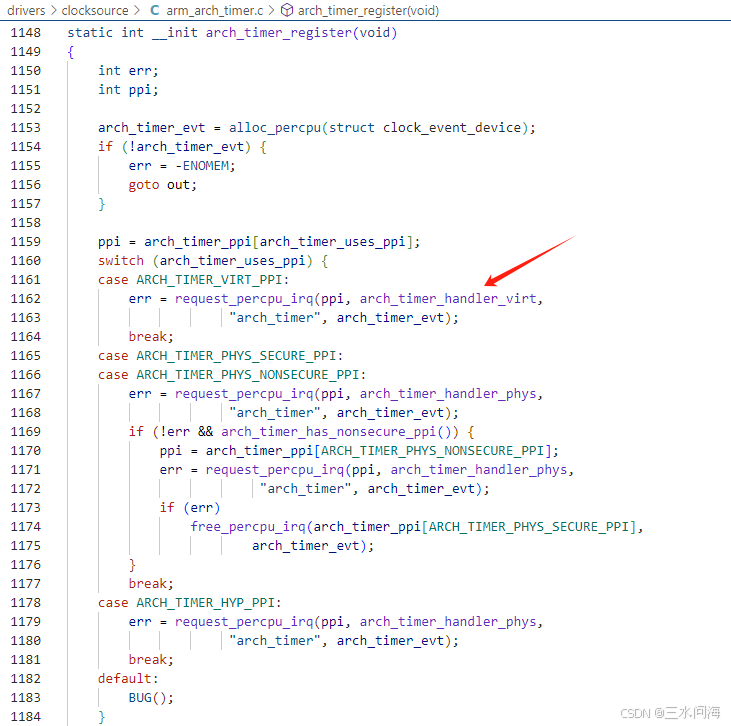Screen dimensions: 731x726
Task: Click line number 1153 in gutter
Action: point(26,128)
